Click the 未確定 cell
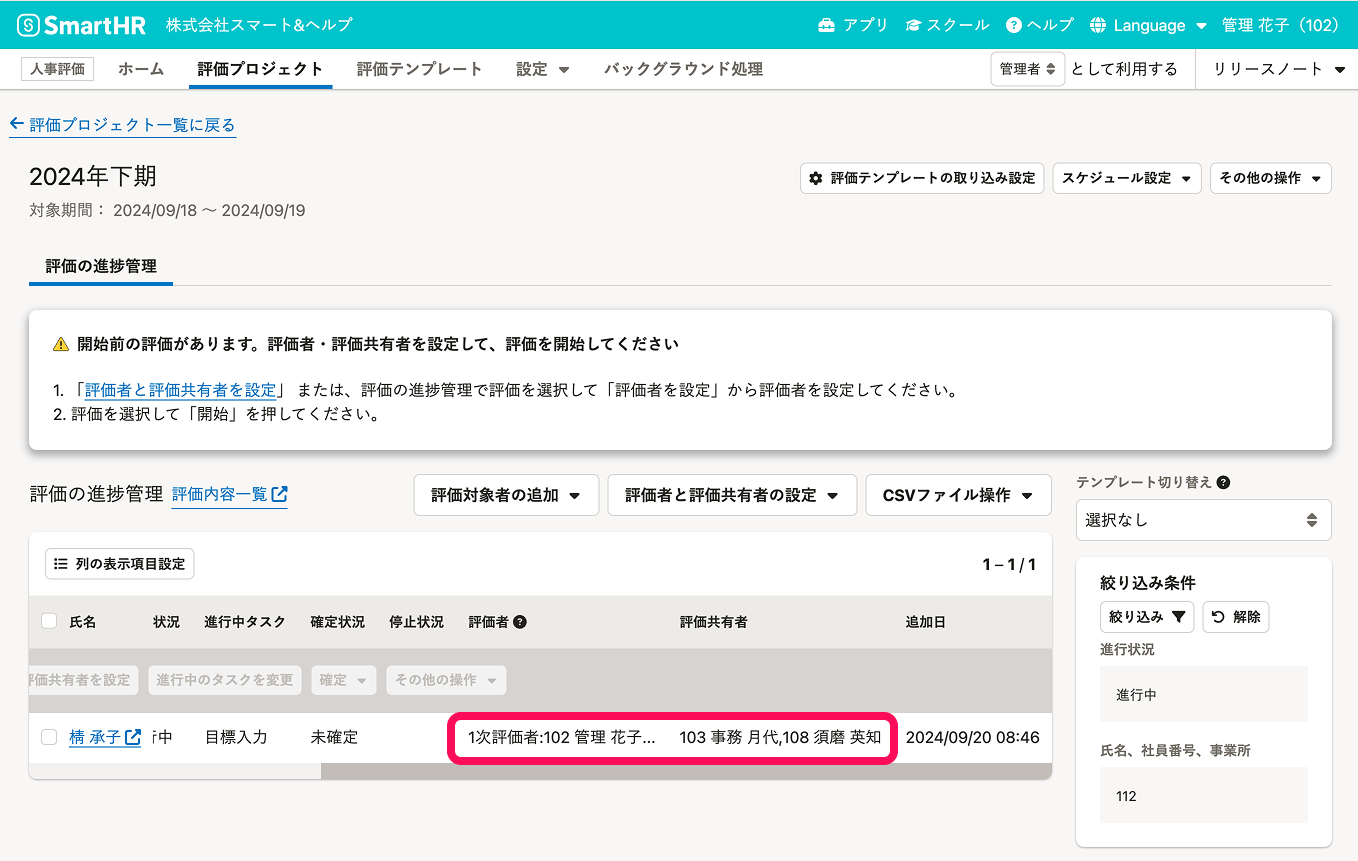The height and width of the screenshot is (861, 1358). click(334, 737)
